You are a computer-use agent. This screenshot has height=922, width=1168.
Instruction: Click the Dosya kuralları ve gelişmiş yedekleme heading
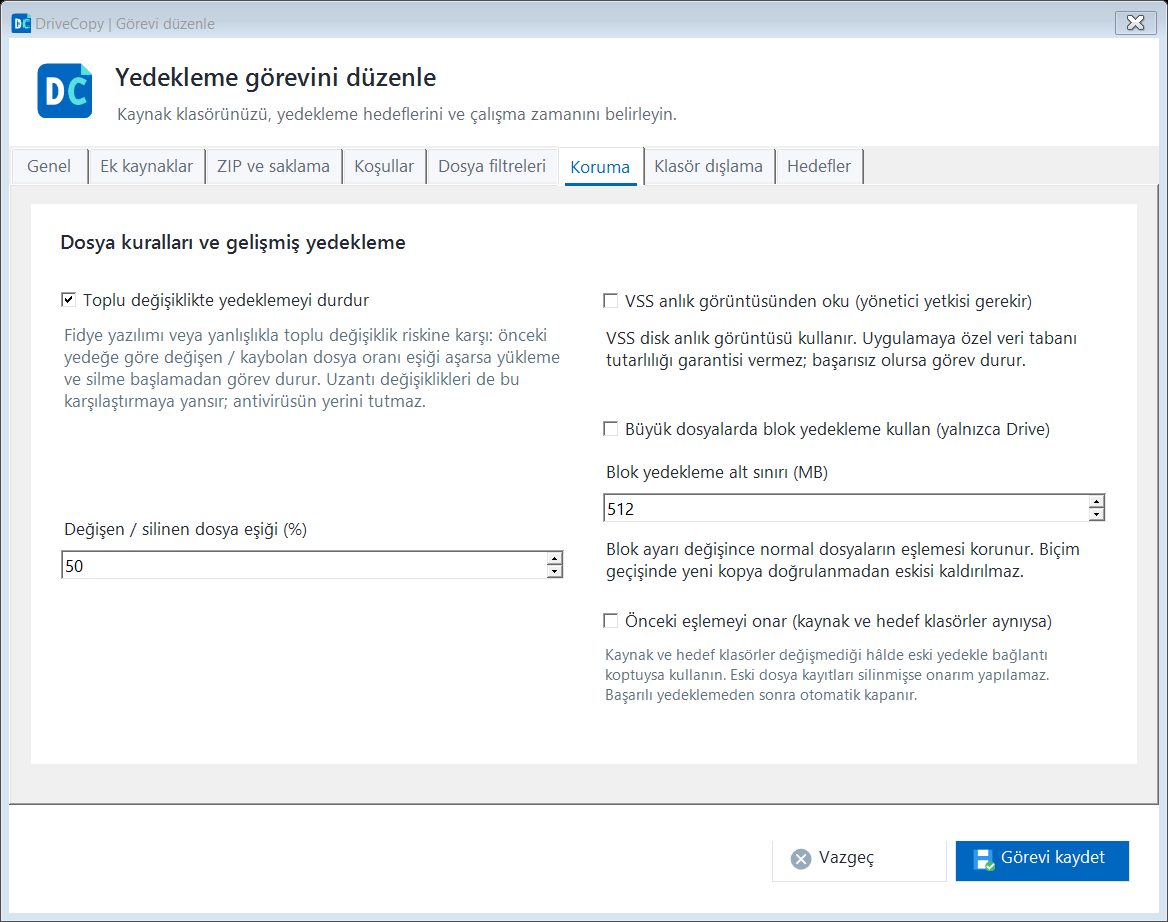tap(233, 243)
